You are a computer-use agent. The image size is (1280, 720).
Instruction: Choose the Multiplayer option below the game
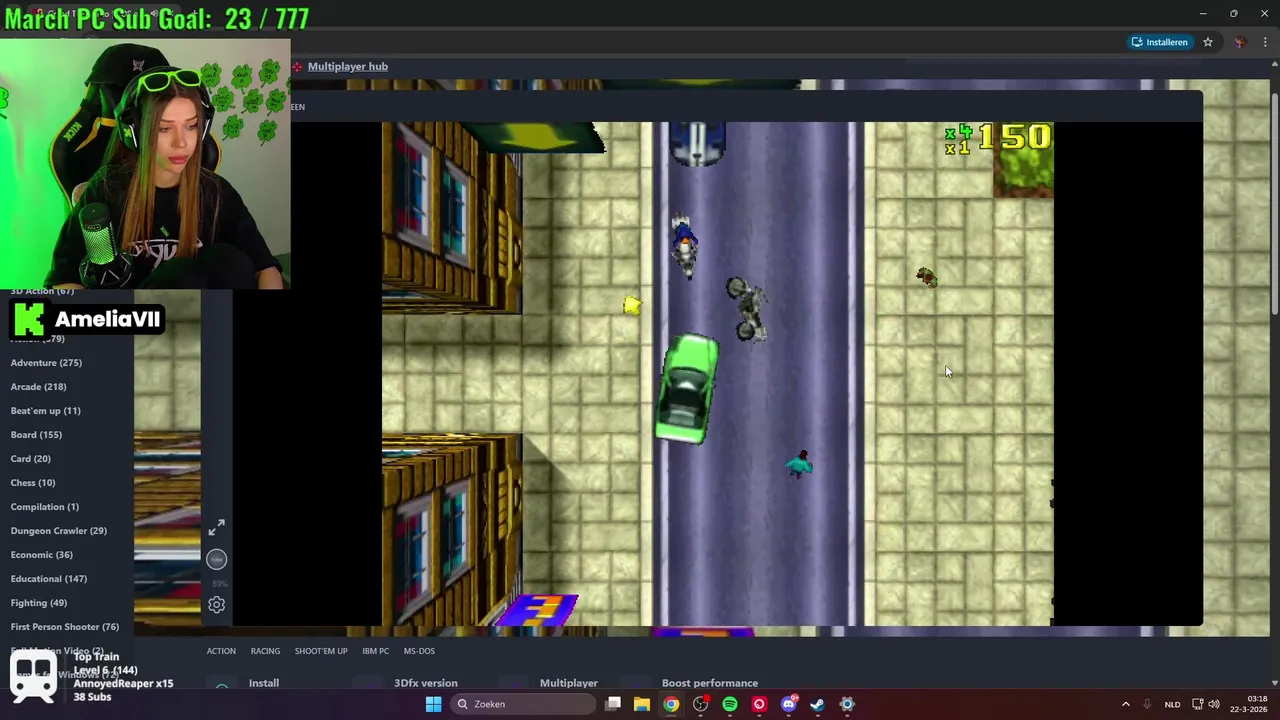[x=568, y=683]
